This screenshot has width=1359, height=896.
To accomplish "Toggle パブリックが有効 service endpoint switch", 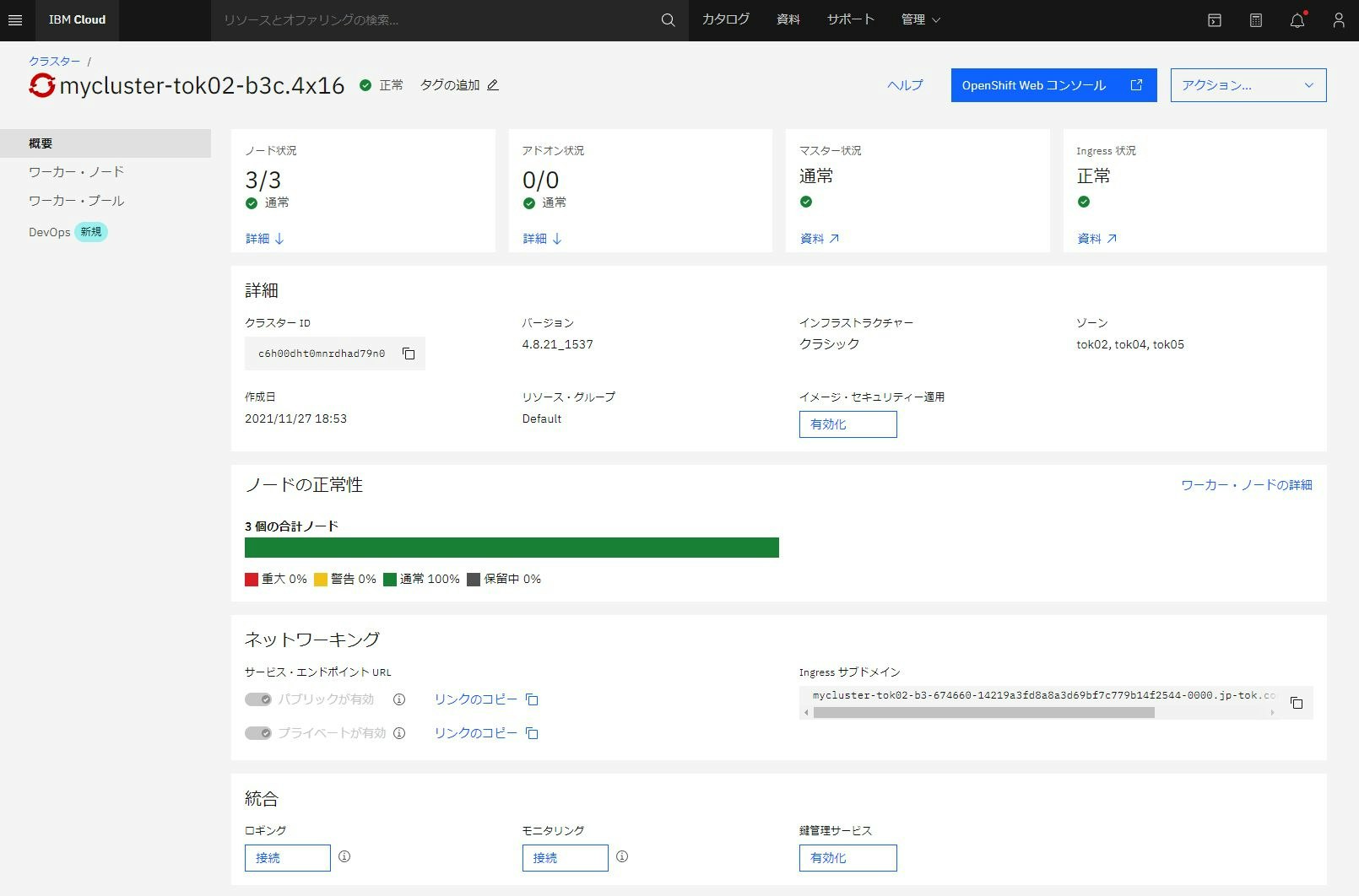I will point(258,699).
